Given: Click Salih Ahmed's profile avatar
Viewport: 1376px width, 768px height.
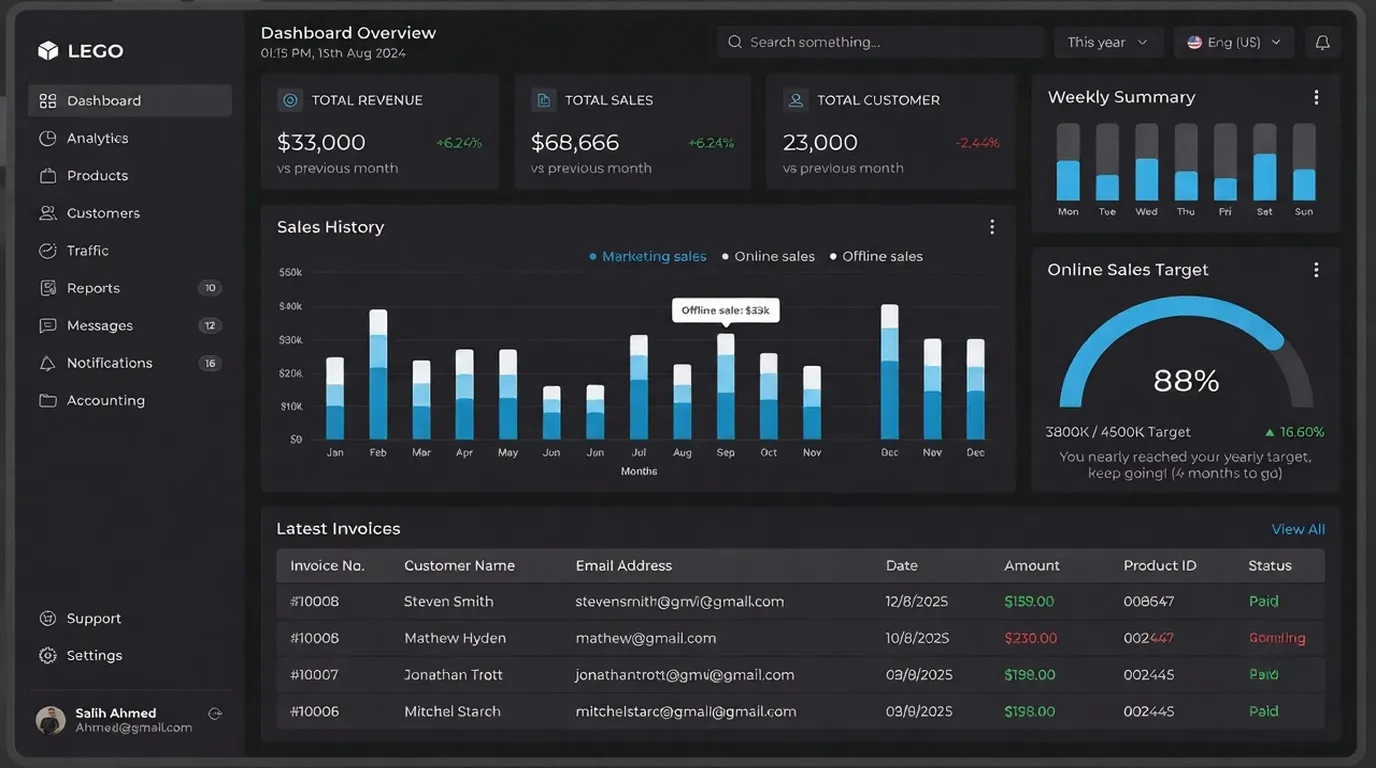Looking at the screenshot, I should pos(51,720).
